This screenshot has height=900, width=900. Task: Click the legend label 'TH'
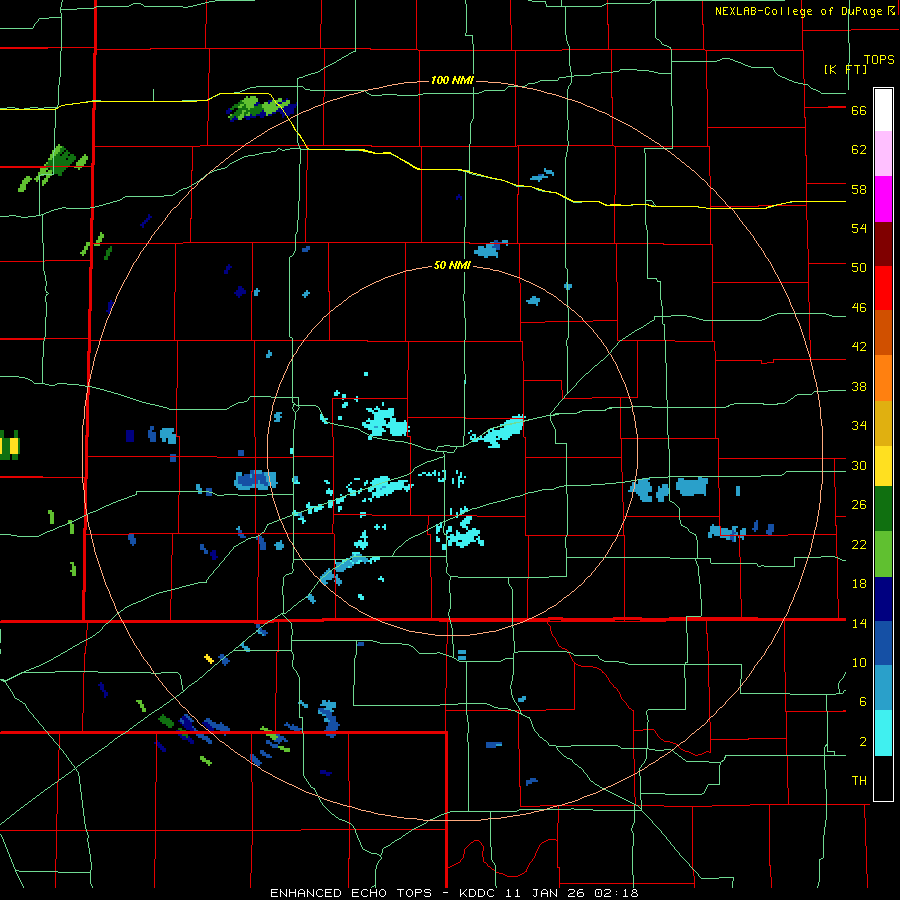click(859, 781)
